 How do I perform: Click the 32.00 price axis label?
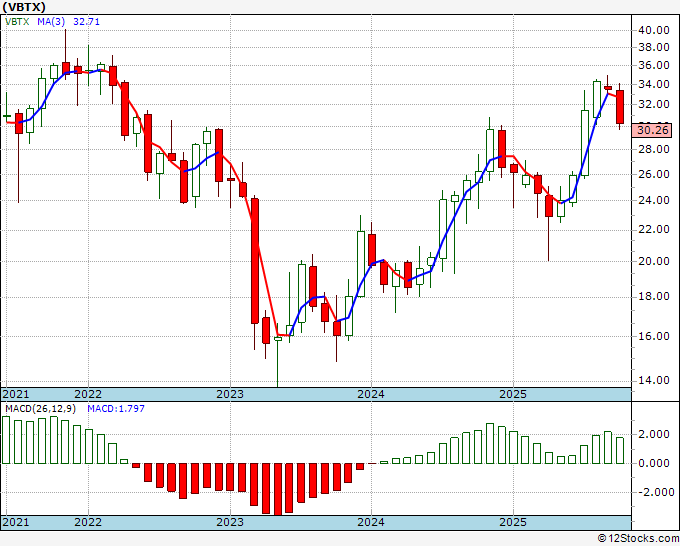[654, 104]
